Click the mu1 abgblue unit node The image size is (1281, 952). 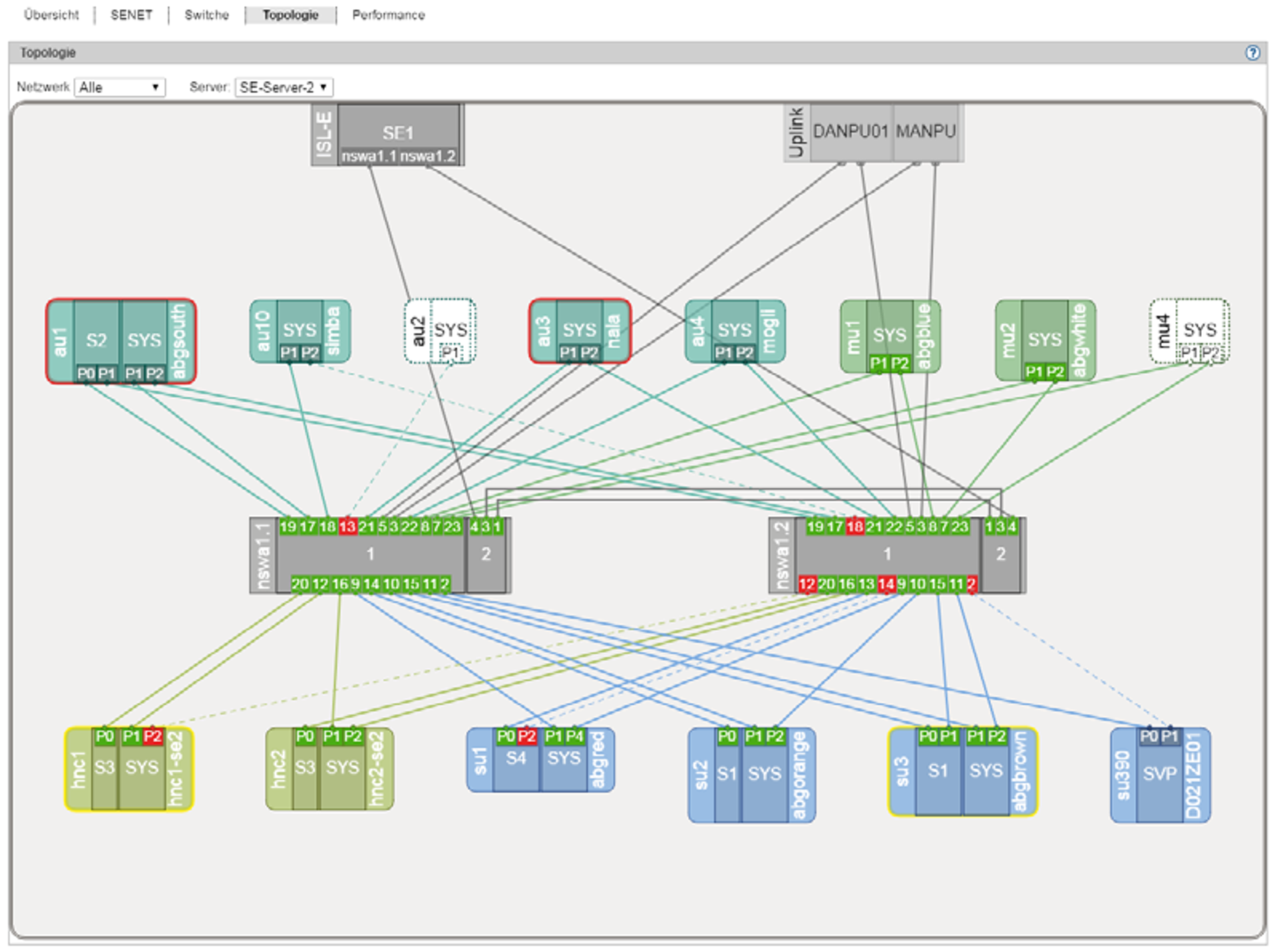[890, 335]
